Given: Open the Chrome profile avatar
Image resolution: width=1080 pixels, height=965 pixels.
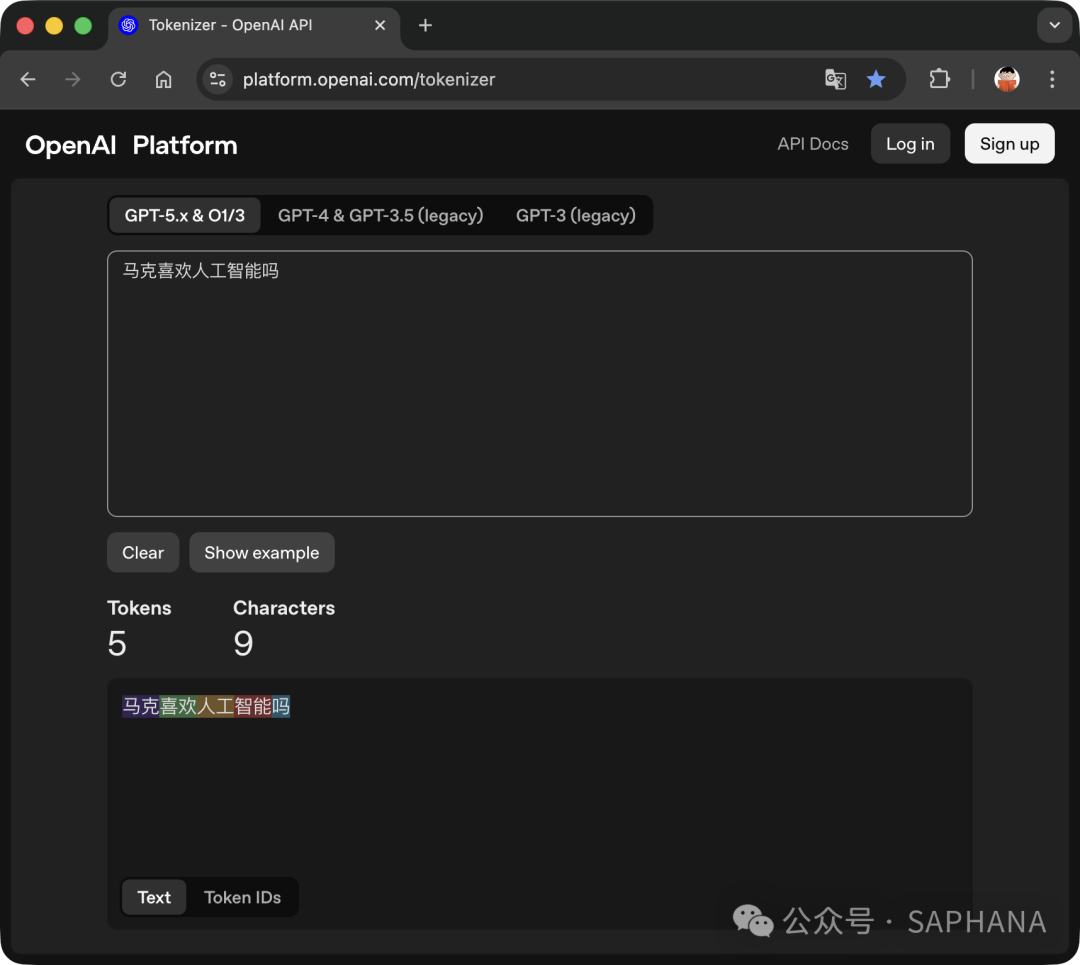Looking at the screenshot, I should (x=1006, y=80).
